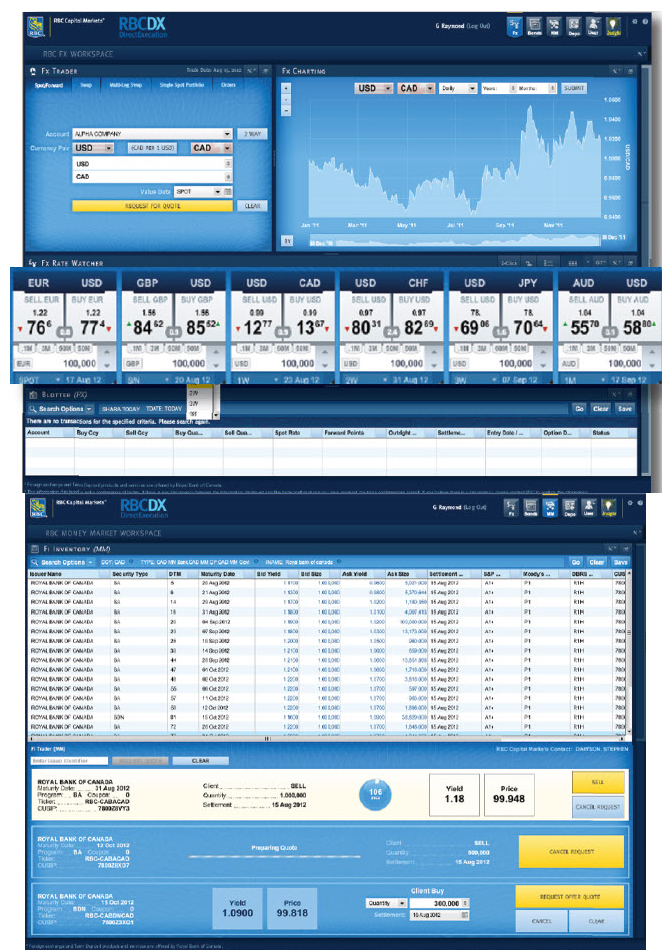This screenshot has height=950, width=672.
Task: Open the Daily interval dropdown in Fx Charting
Action: [459, 88]
